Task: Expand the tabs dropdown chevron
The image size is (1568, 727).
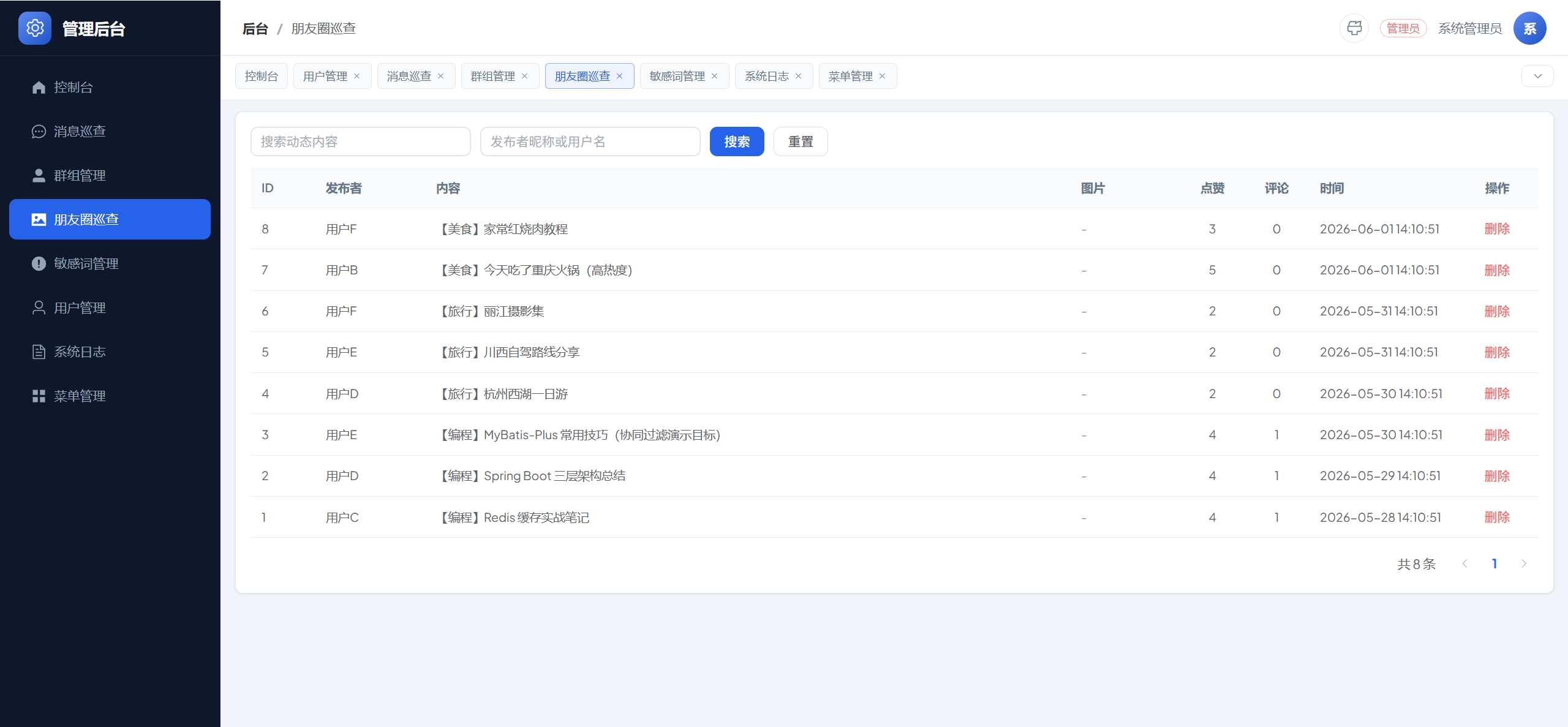Action: (1537, 76)
